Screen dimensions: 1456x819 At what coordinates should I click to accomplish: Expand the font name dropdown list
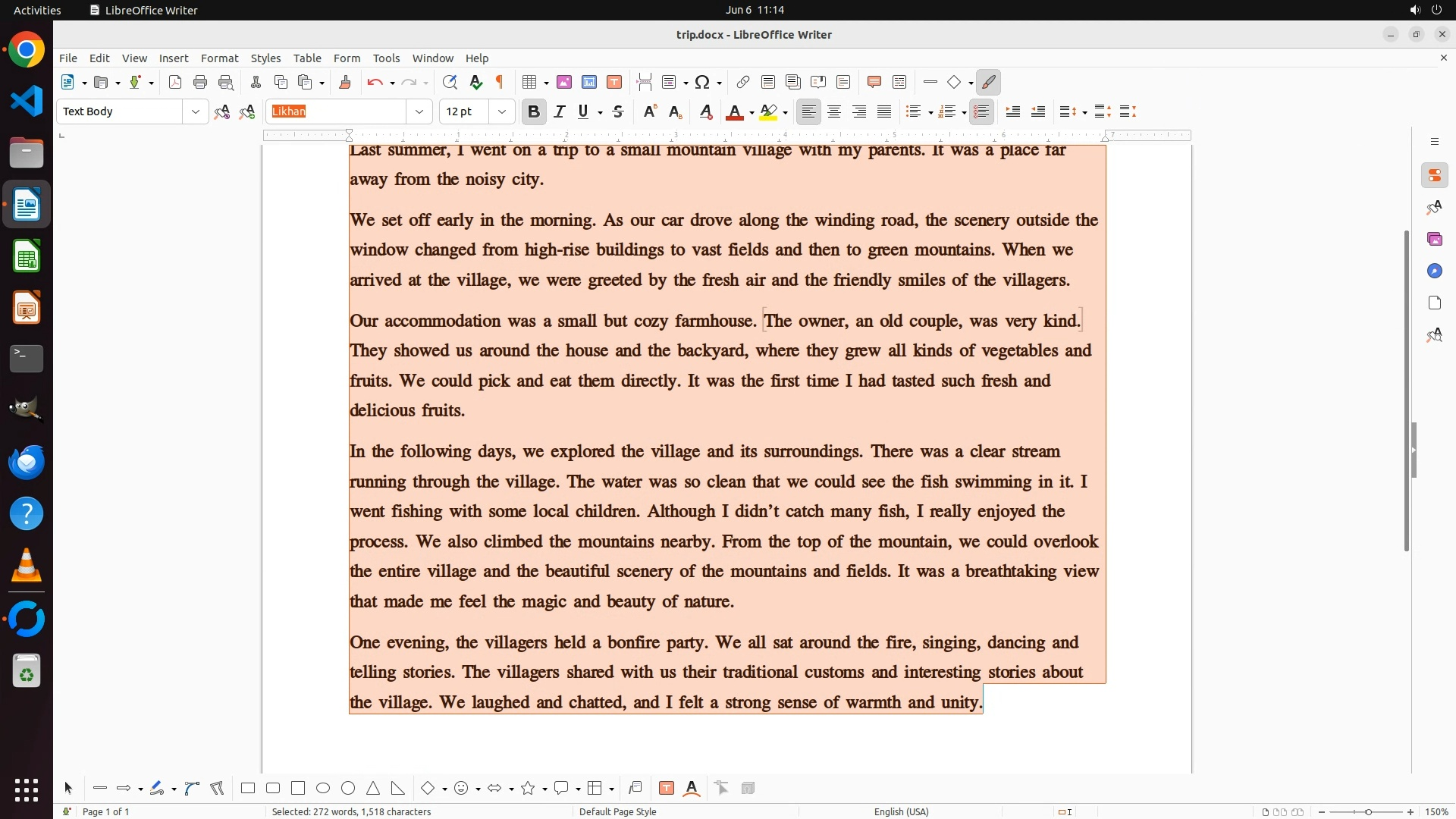pyautogui.click(x=419, y=112)
